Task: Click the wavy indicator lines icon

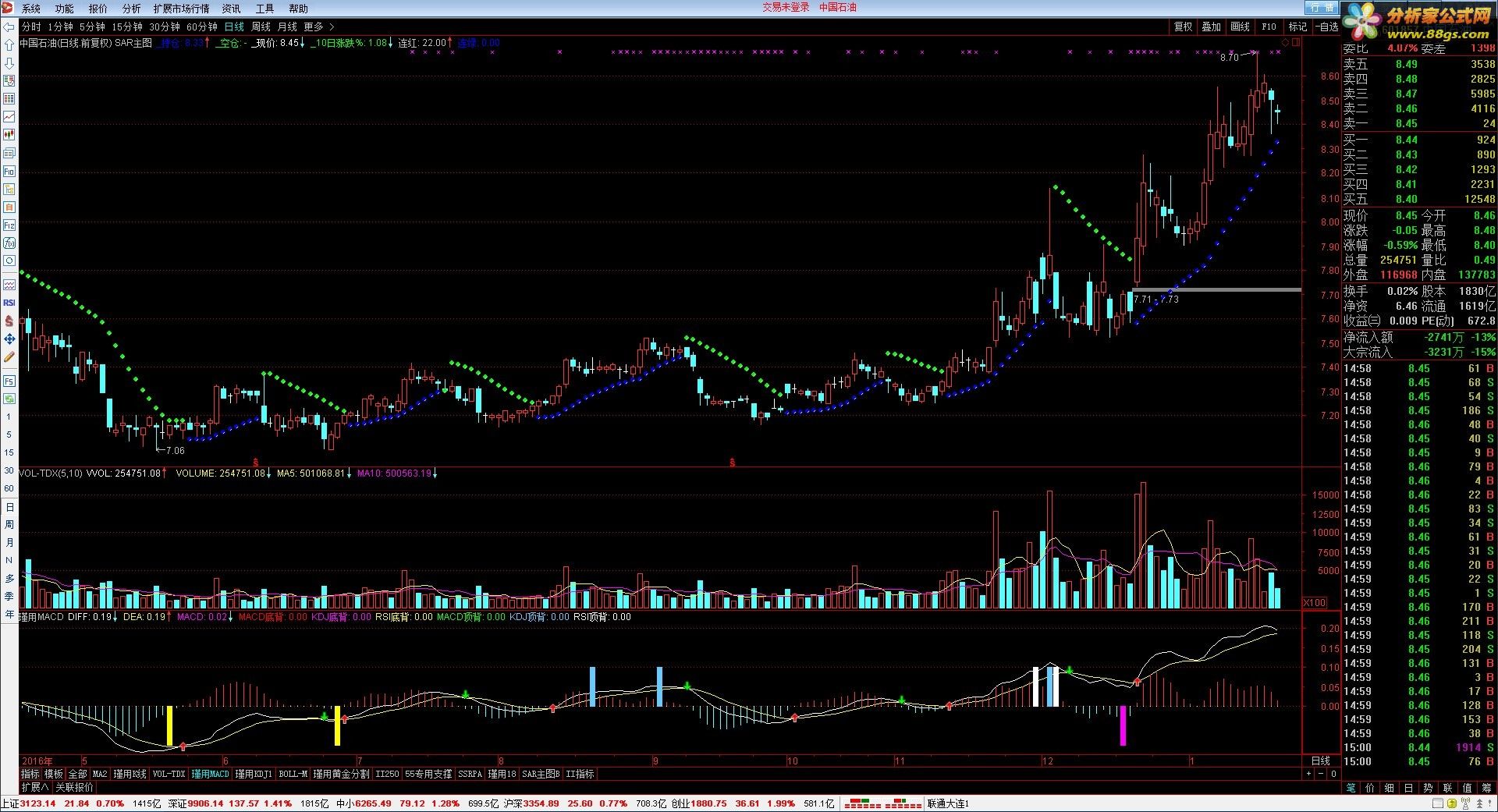Action: tap(9, 285)
